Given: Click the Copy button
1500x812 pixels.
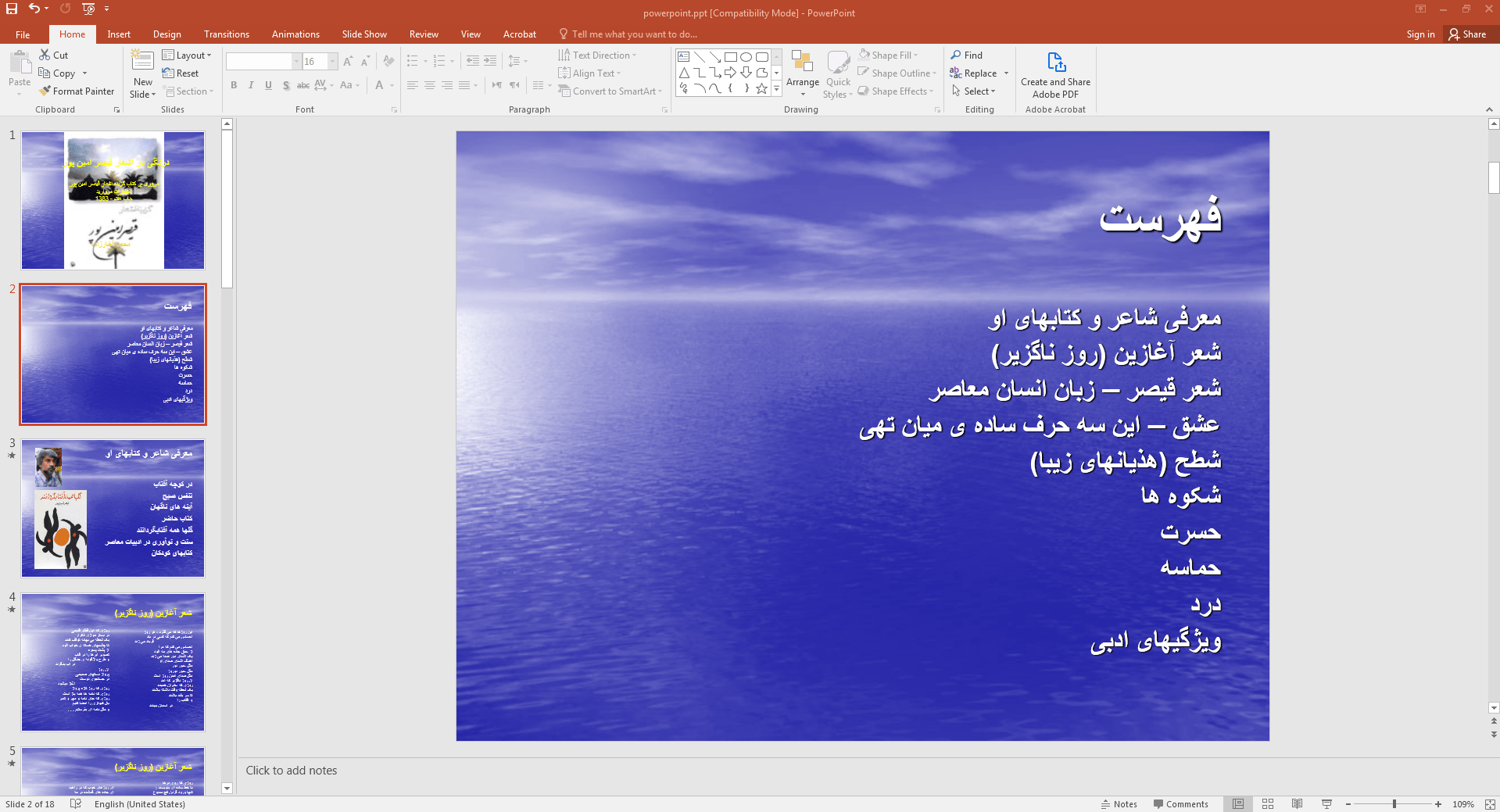Looking at the screenshot, I should coord(57,73).
